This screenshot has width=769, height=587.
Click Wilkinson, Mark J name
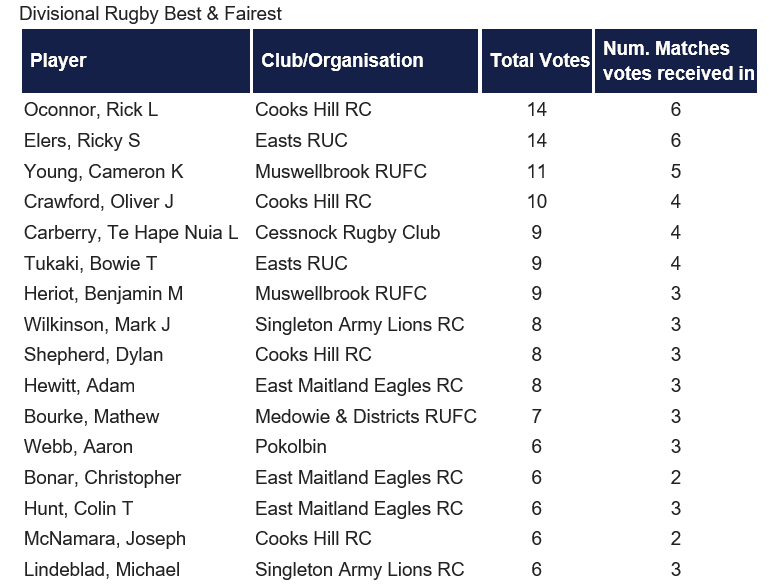tap(97, 325)
